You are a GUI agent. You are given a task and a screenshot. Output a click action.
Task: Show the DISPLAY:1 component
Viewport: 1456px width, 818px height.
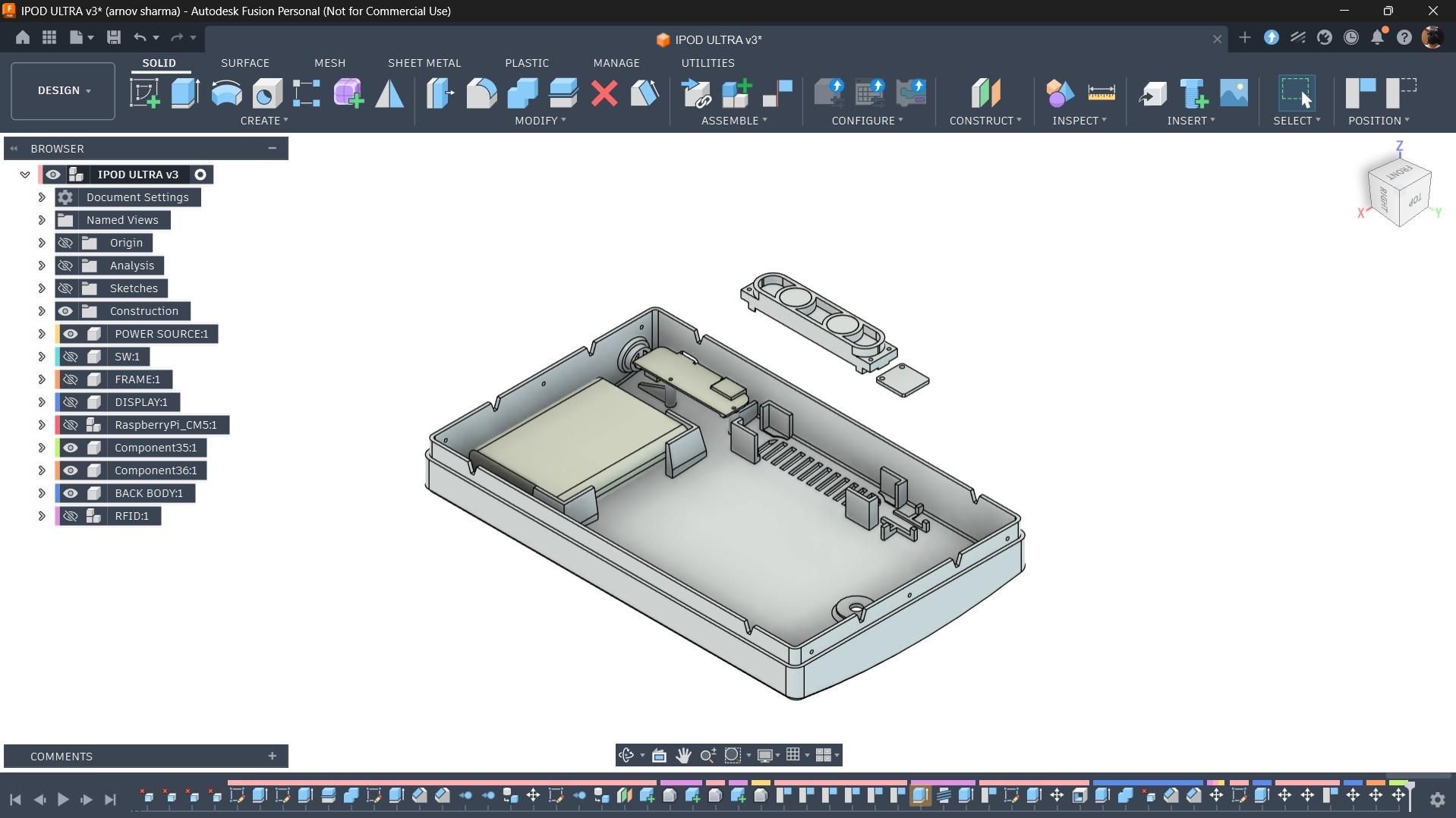tap(71, 402)
